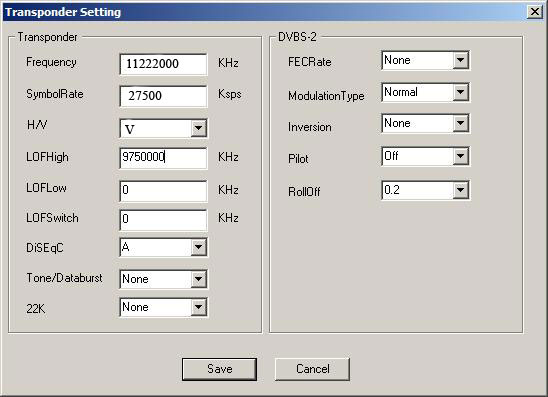Click the LOFHigh input field
Image resolution: width=548 pixels, height=397 pixels.
tap(163, 158)
